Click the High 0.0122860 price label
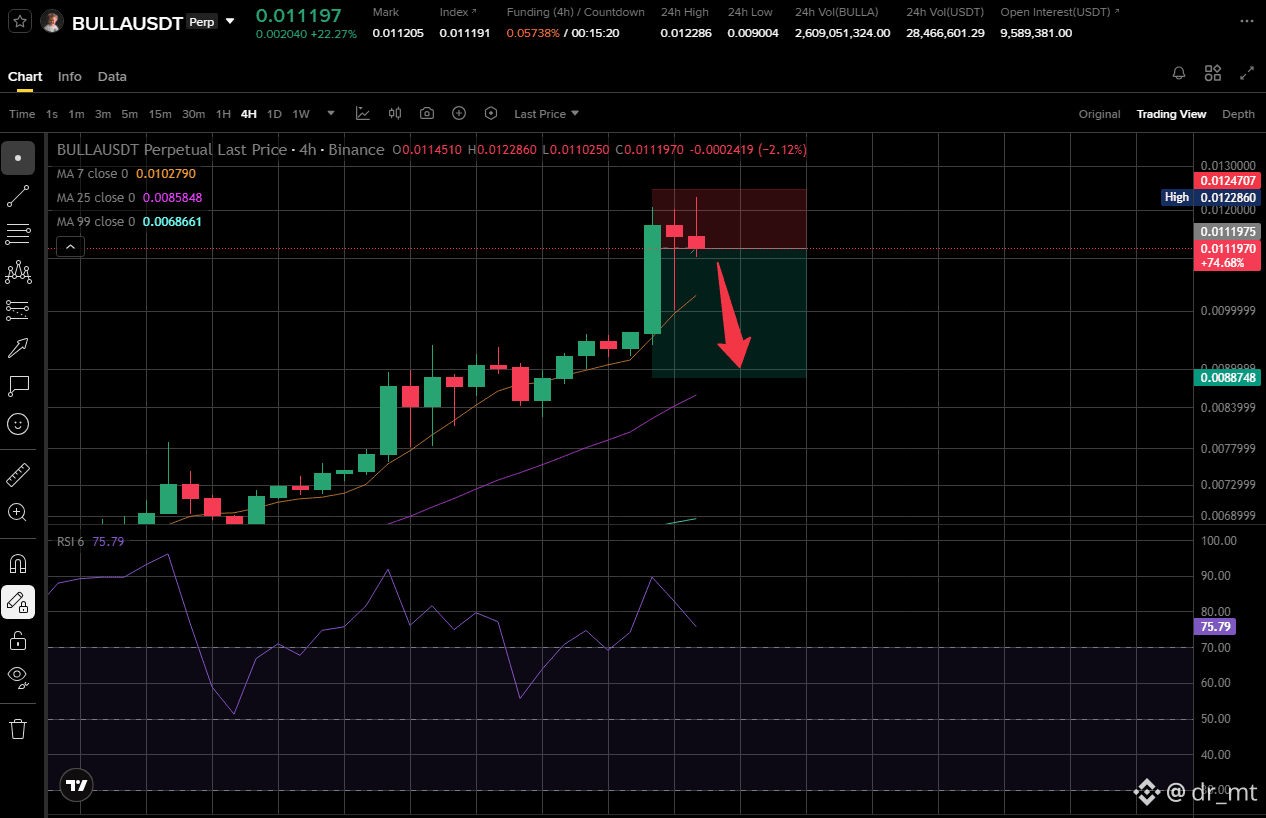The image size is (1266, 818). tap(1210, 197)
